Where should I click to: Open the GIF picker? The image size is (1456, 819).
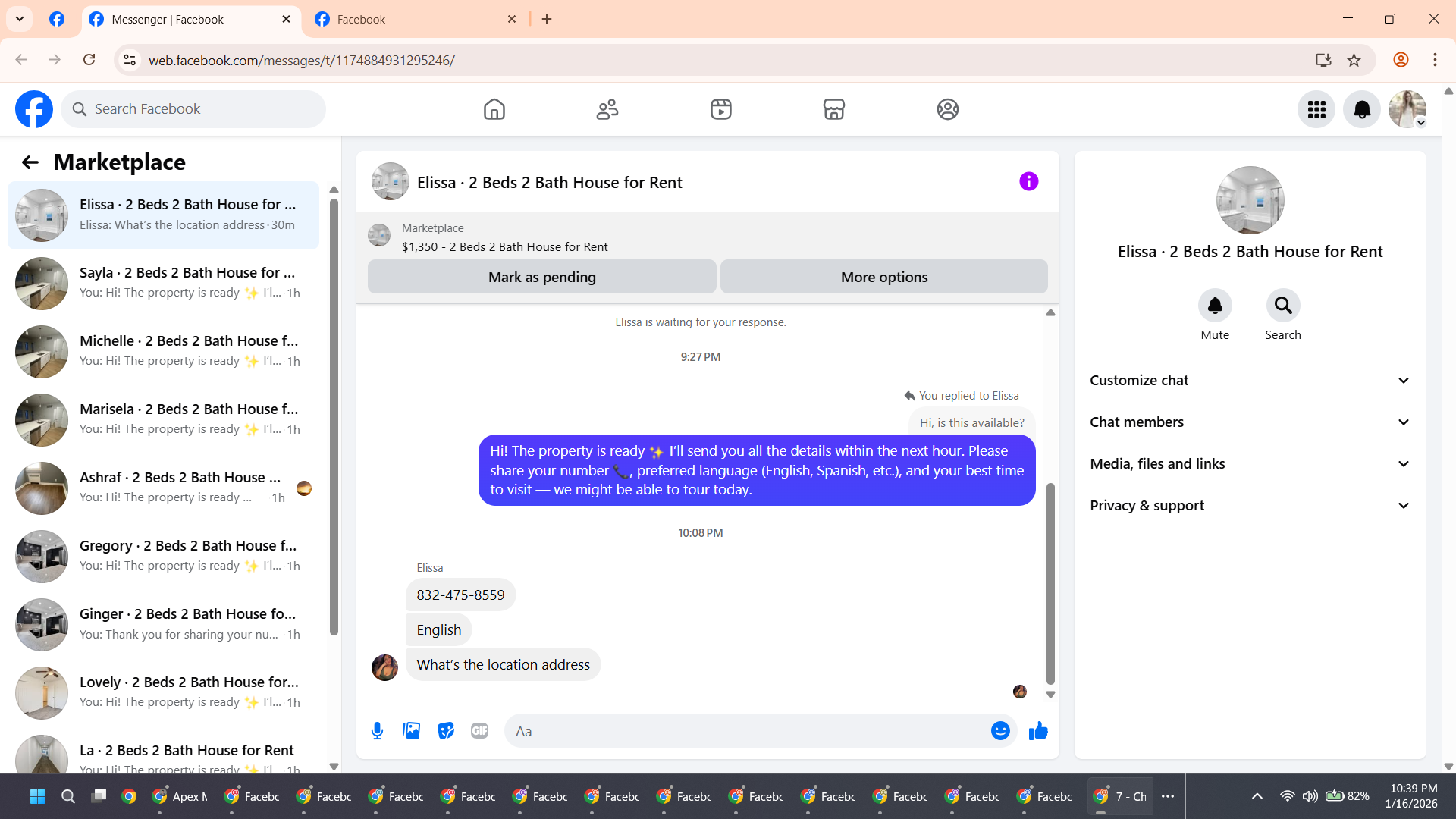(x=479, y=731)
